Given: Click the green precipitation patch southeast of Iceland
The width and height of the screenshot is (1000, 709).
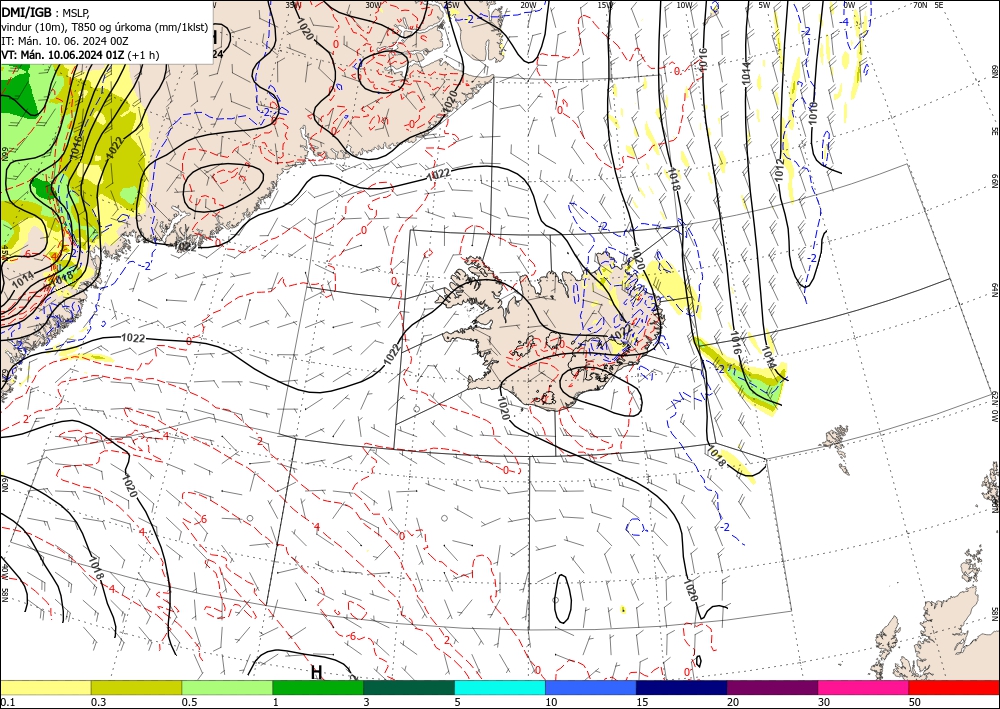Looking at the screenshot, I should pos(759,383).
